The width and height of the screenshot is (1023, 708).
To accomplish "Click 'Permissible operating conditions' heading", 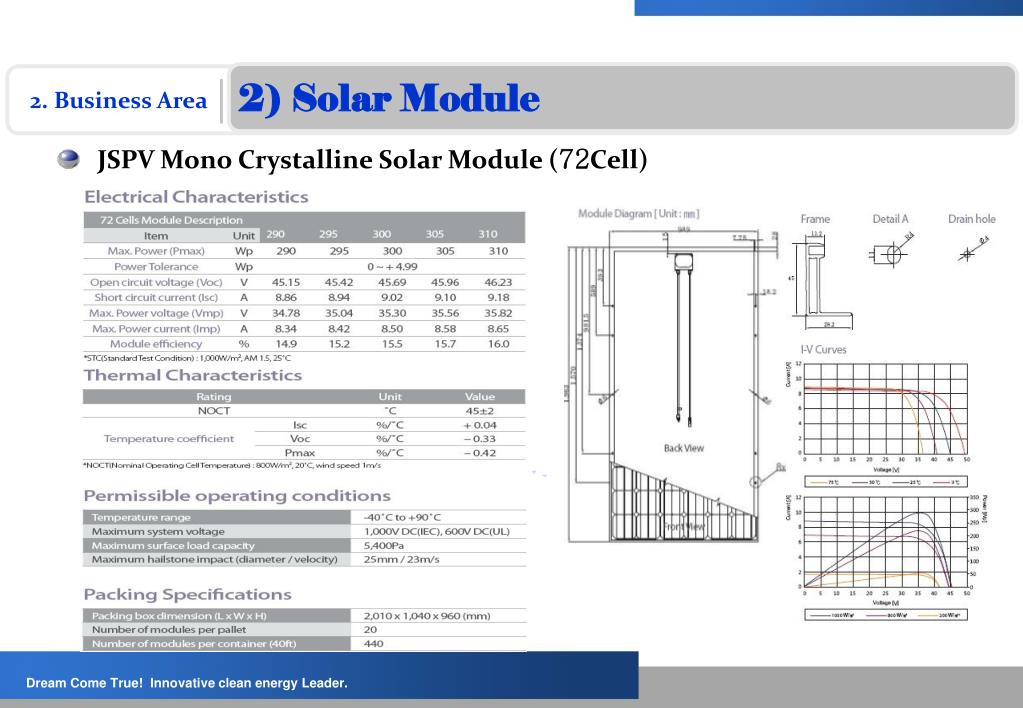I will click(x=237, y=496).
